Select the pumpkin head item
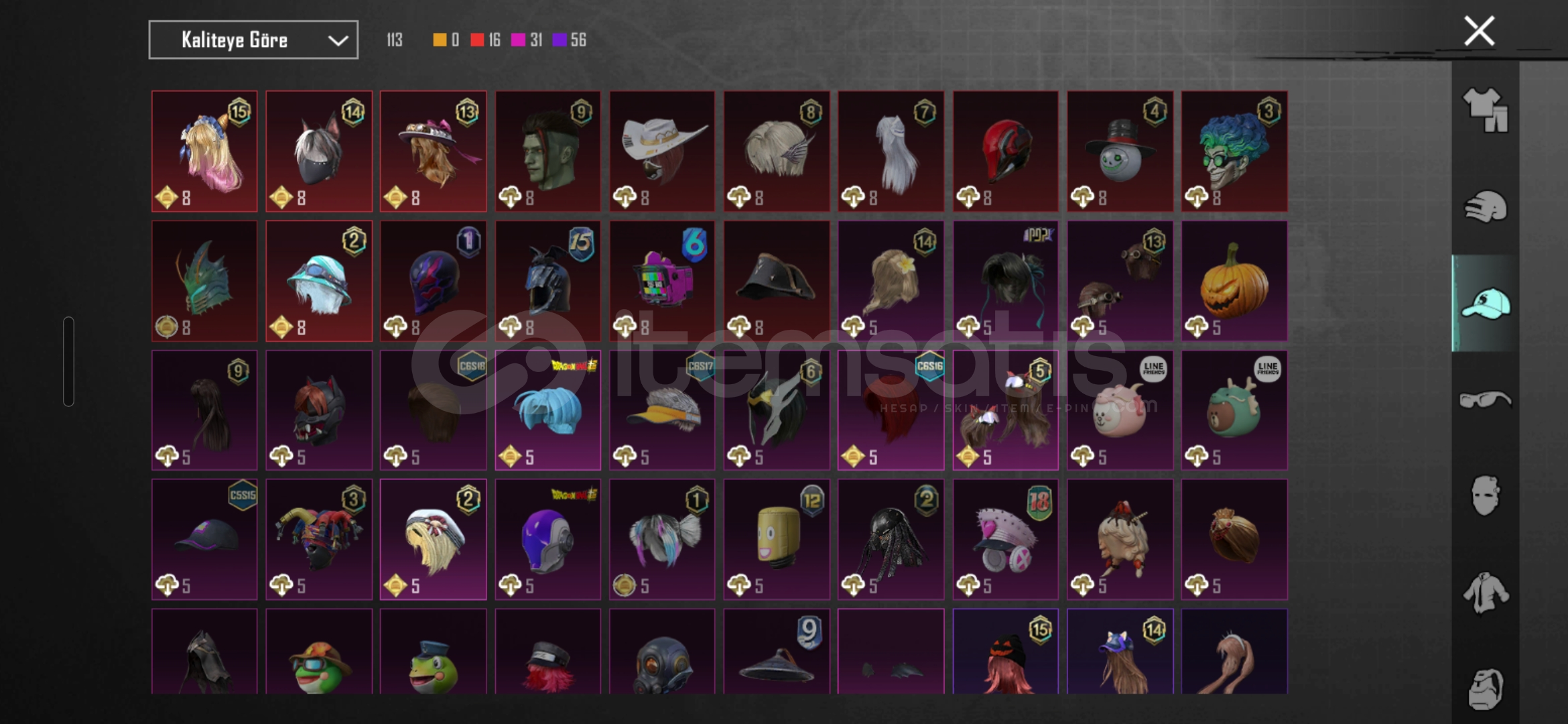Viewport: 1568px width, 724px height. click(x=1234, y=282)
